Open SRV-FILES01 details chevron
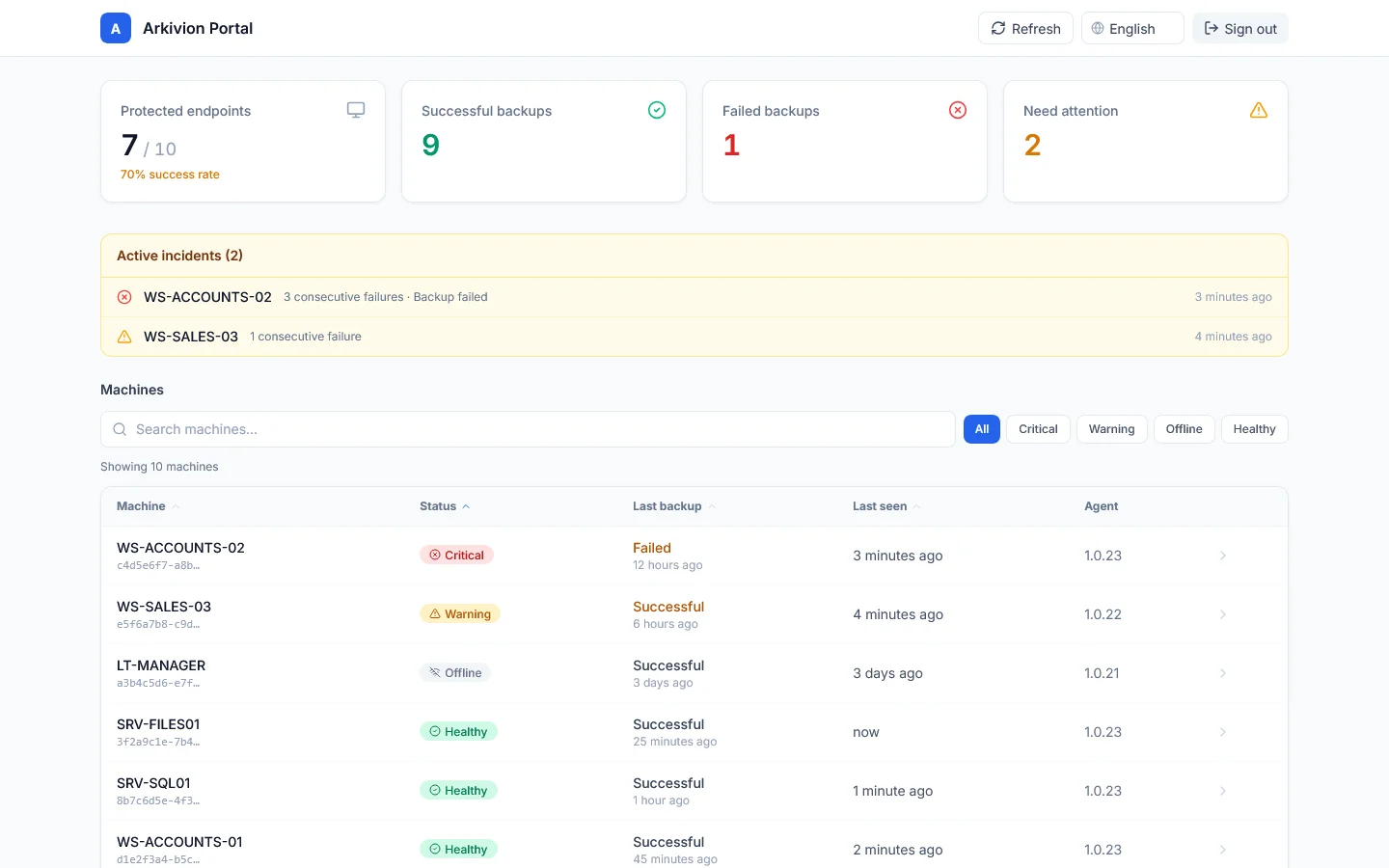The width and height of the screenshot is (1389, 868). [x=1223, y=732]
